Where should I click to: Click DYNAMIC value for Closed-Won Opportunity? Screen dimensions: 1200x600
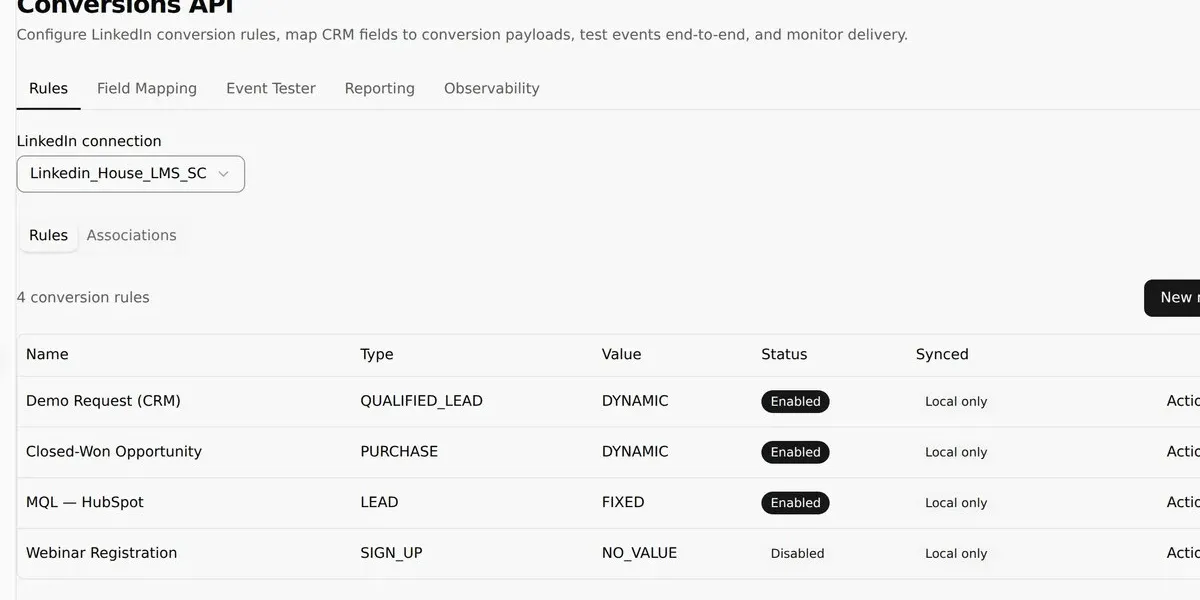pyautogui.click(x=635, y=452)
